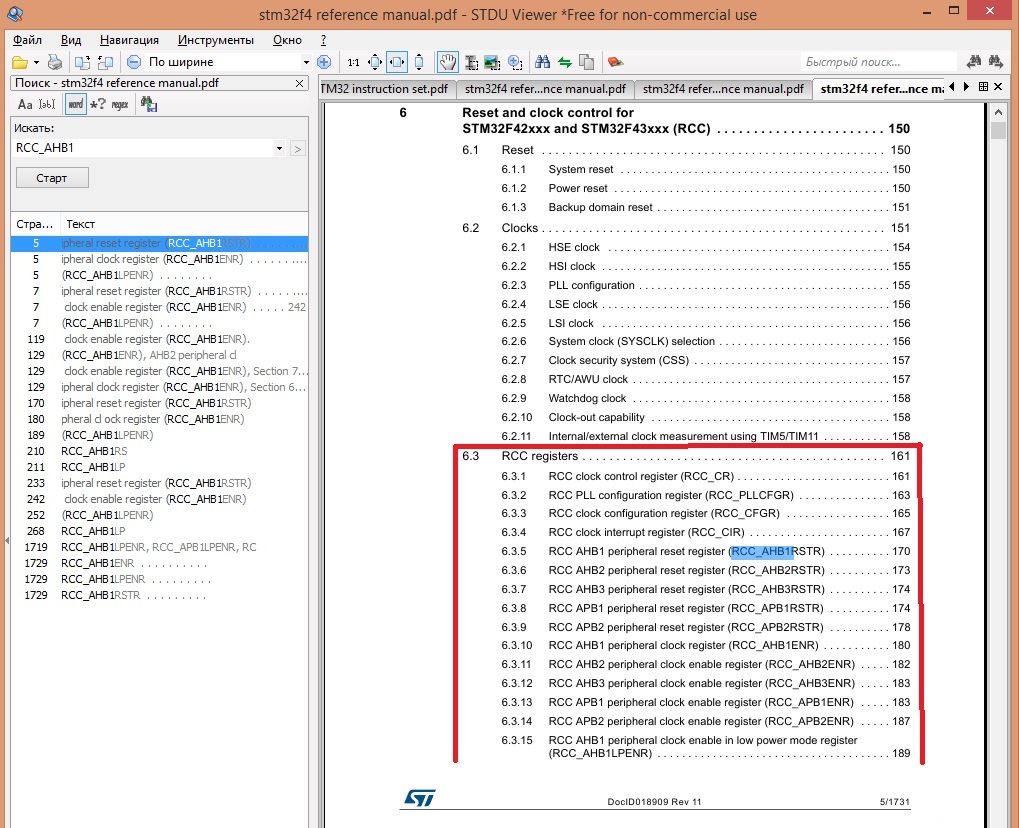The width and height of the screenshot is (1019, 828).
Task: Select the fit page icon
Action: tap(375, 62)
